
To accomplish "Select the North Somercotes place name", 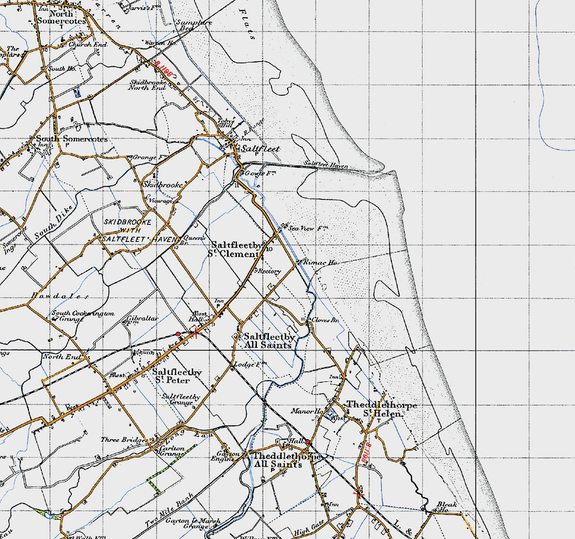I will [x=61, y=17].
